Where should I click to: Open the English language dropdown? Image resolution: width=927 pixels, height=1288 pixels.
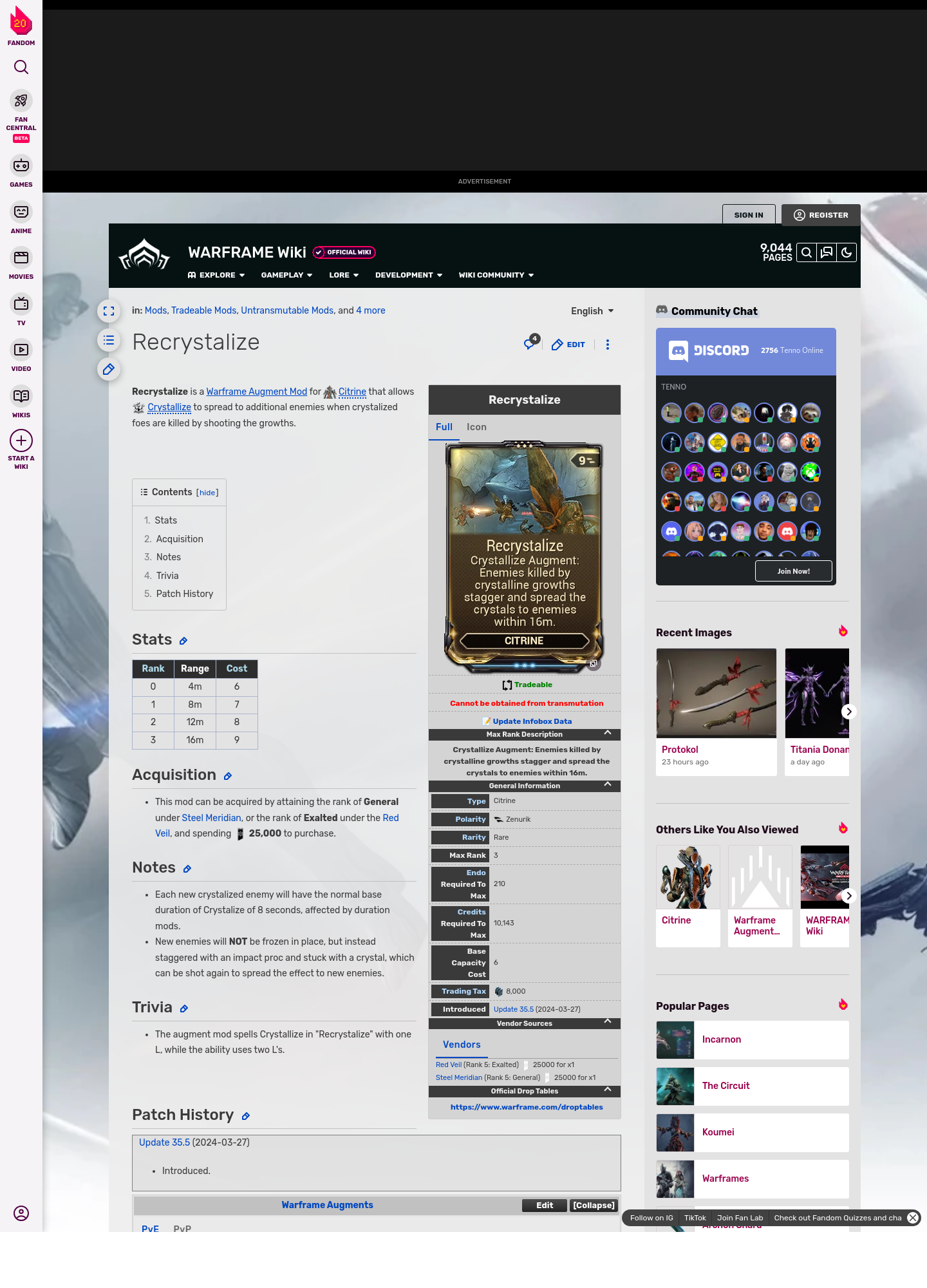click(592, 311)
